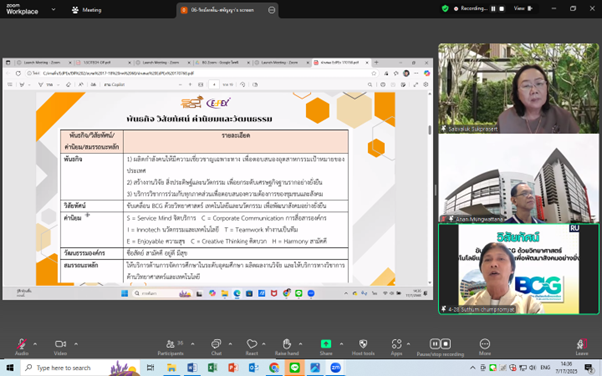
Task: Click the favorites star in shared address bar
Action: click(x=374, y=73)
